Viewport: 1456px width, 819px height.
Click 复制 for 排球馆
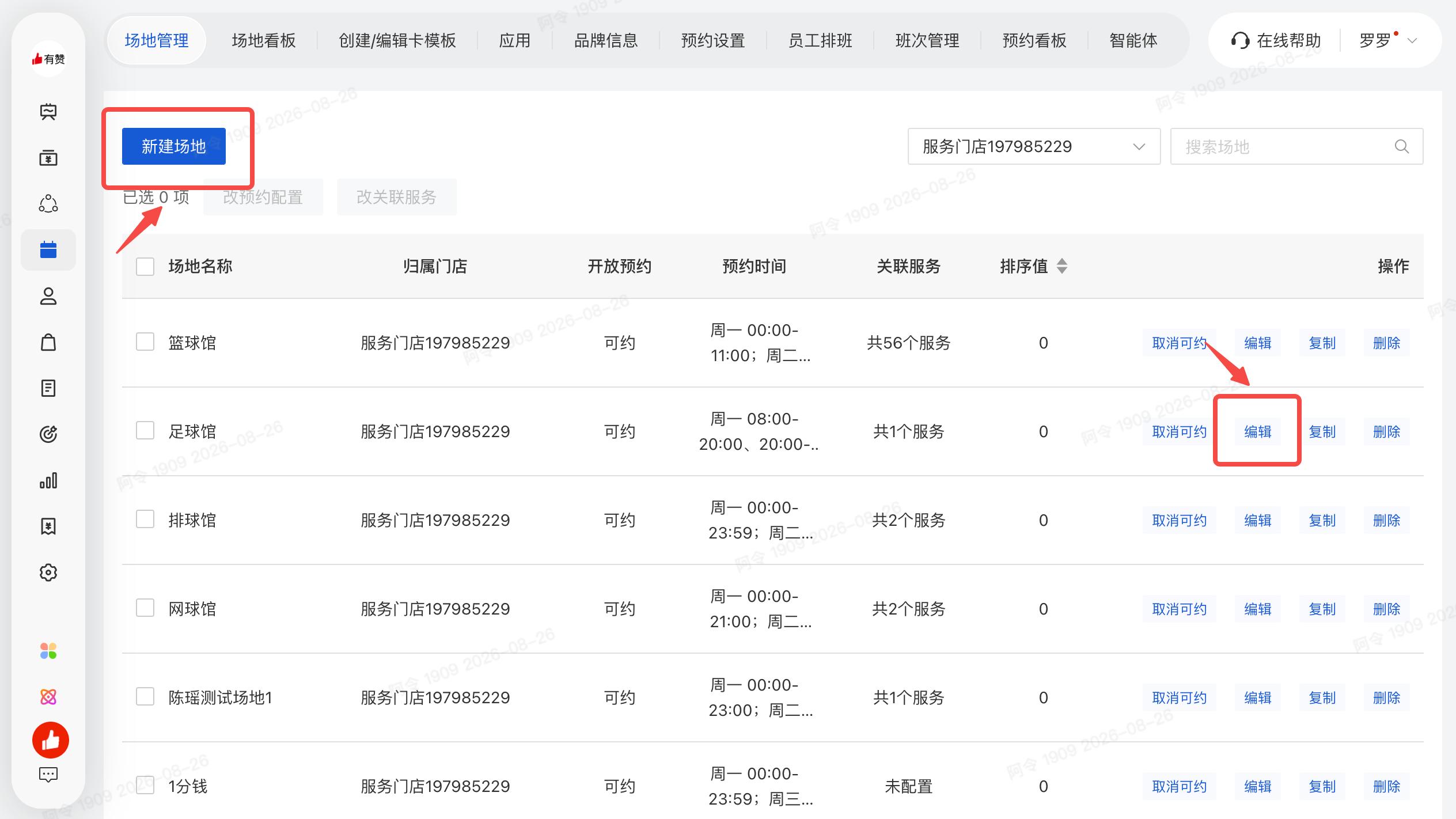tap(1322, 520)
